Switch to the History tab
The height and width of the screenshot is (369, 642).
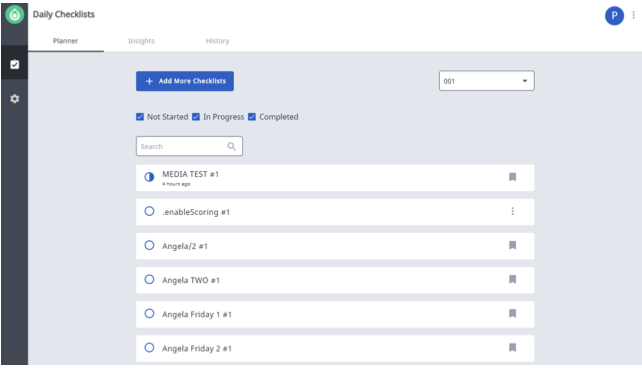click(217, 41)
